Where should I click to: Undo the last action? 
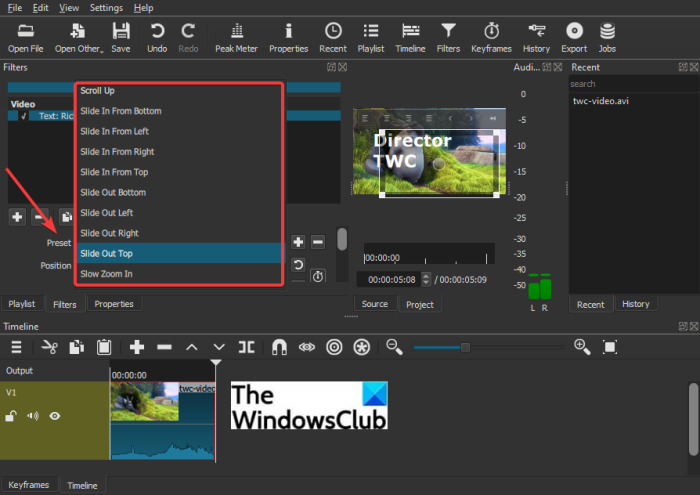point(157,38)
